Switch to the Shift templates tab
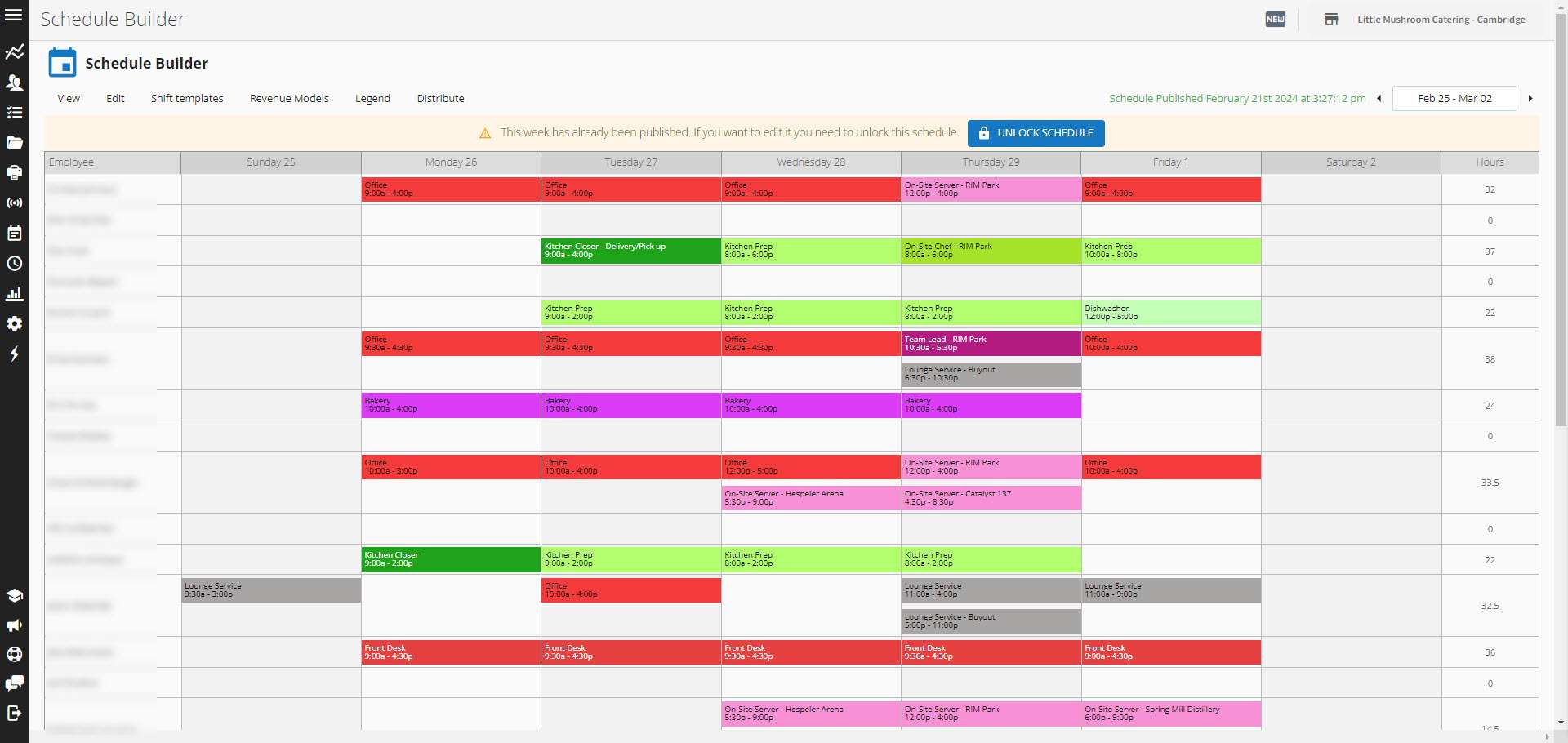Viewport: 1568px width, 743px height. (x=187, y=98)
